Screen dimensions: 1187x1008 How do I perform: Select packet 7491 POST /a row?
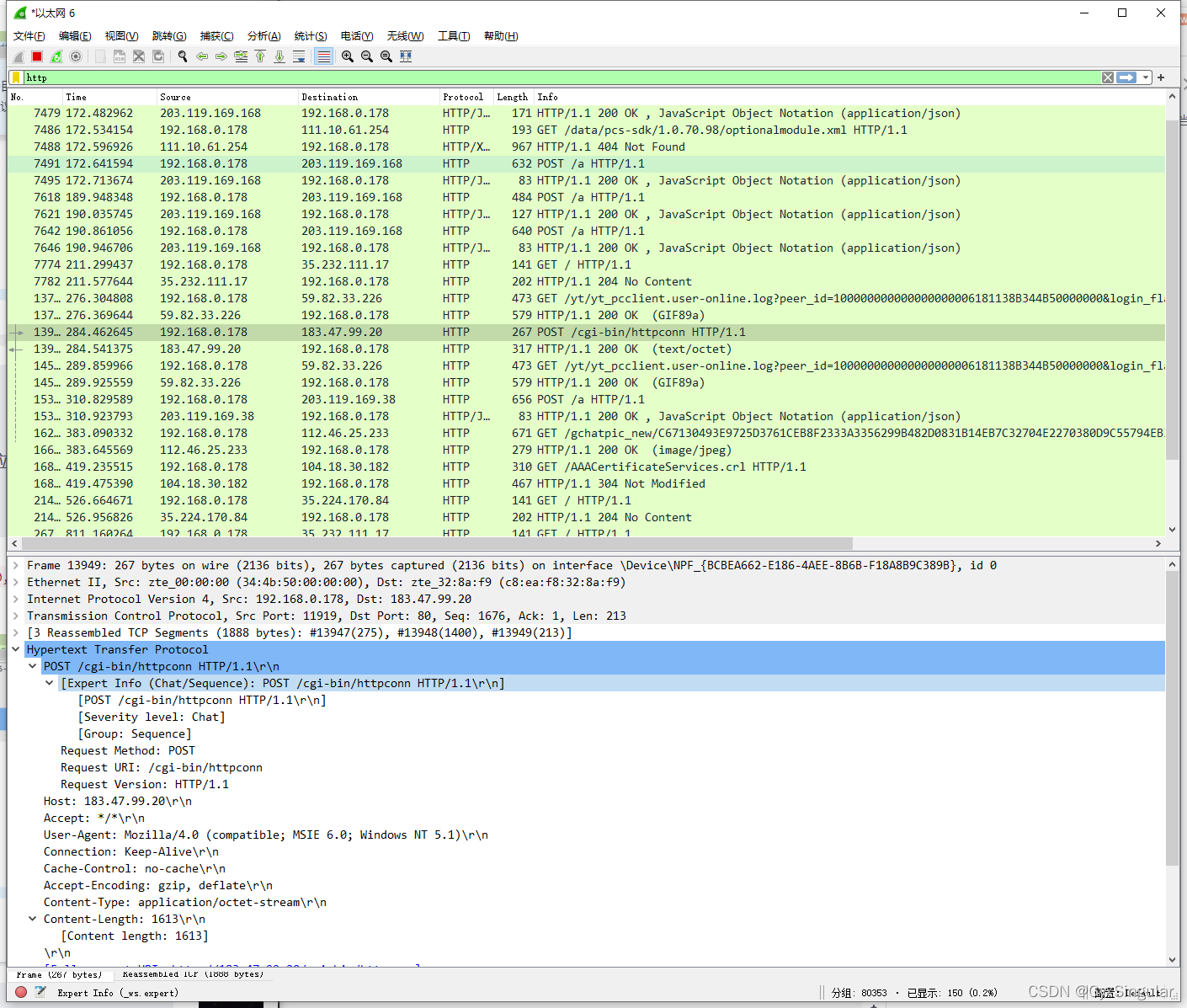pos(586,163)
